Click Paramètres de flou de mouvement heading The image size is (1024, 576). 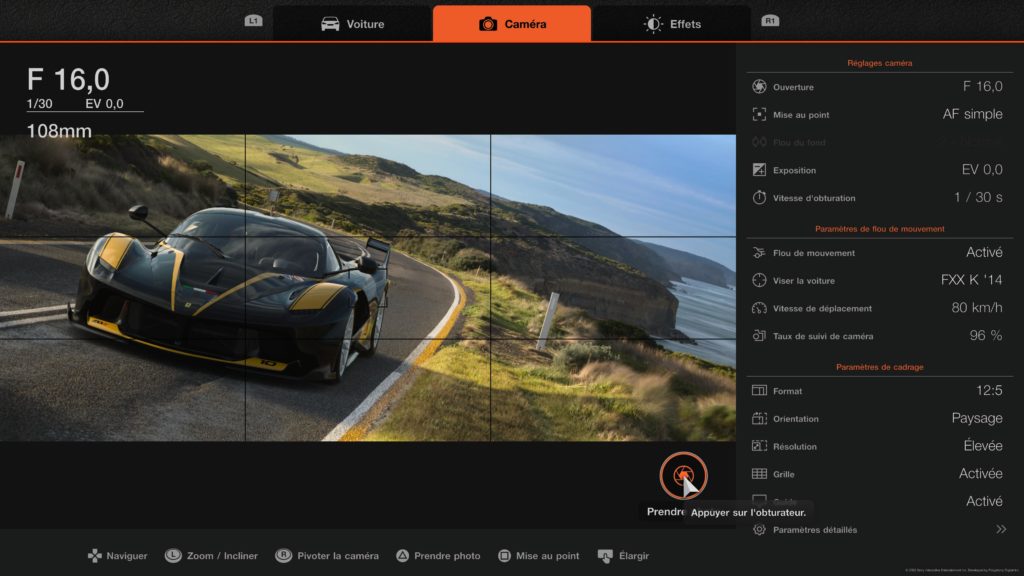879,229
